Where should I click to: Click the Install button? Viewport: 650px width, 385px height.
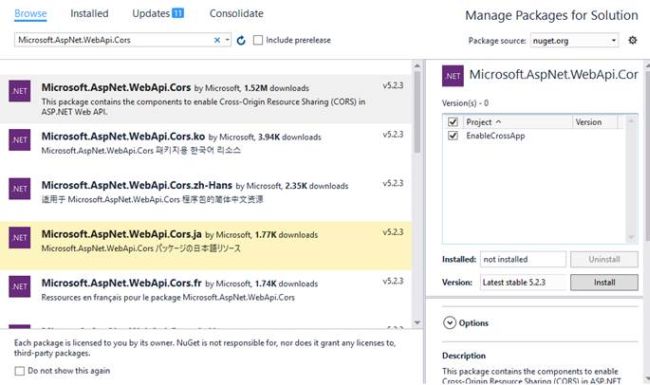pyautogui.click(x=604, y=282)
